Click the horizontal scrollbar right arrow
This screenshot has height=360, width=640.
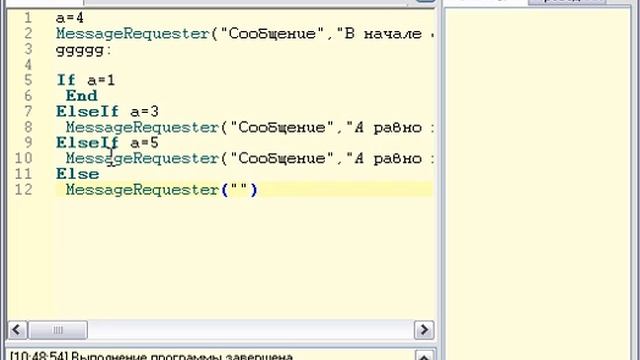pos(424,330)
